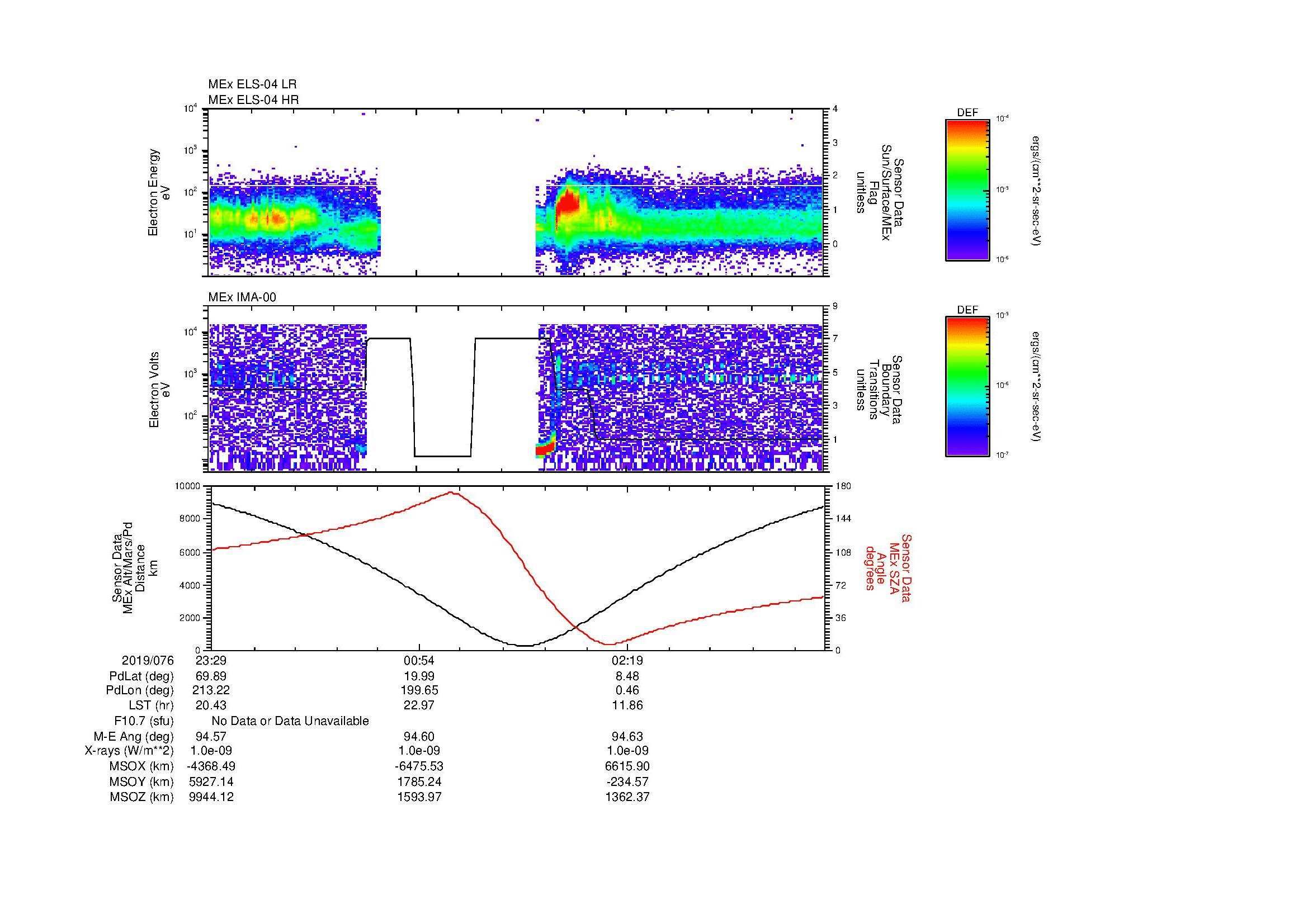Click the red patch in the IMA spectrogram
The height and width of the screenshot is (924, 1308).
[544, 451]
